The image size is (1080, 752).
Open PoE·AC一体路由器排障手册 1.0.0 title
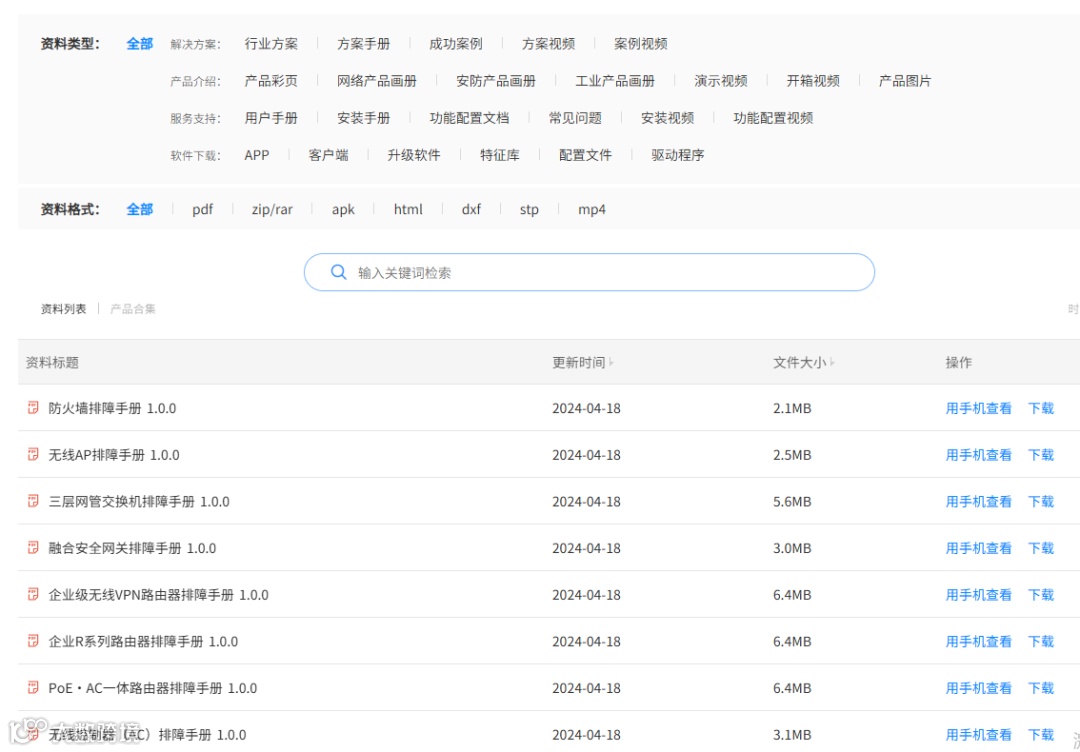click(x=153, y=688)
